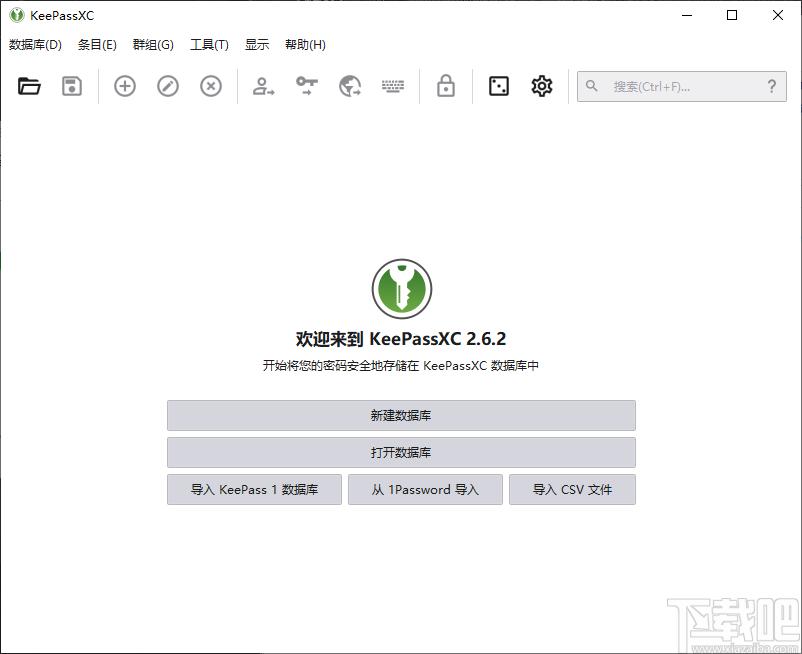This screenshot has width=802, height=654.
Task: Open the 数据库(D) menu
Action: point(35,45)
